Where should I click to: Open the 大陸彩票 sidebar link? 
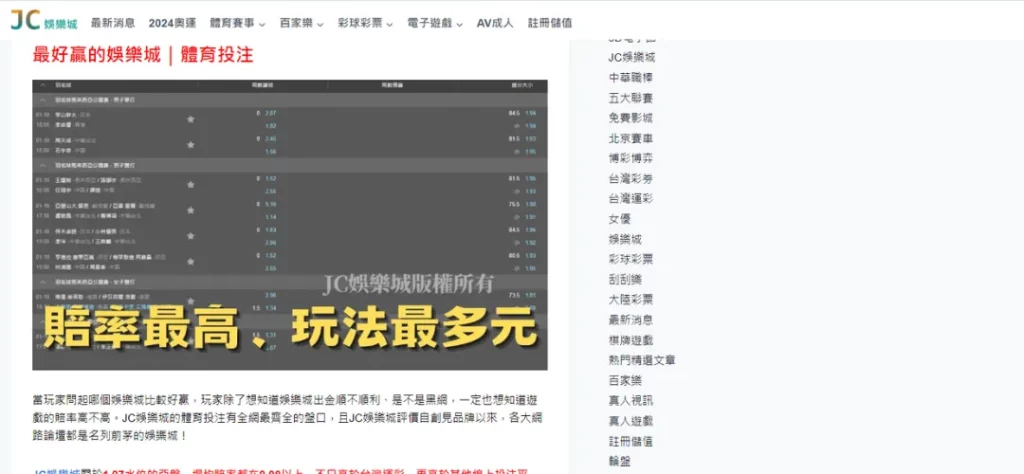click(x=630, y=300)
